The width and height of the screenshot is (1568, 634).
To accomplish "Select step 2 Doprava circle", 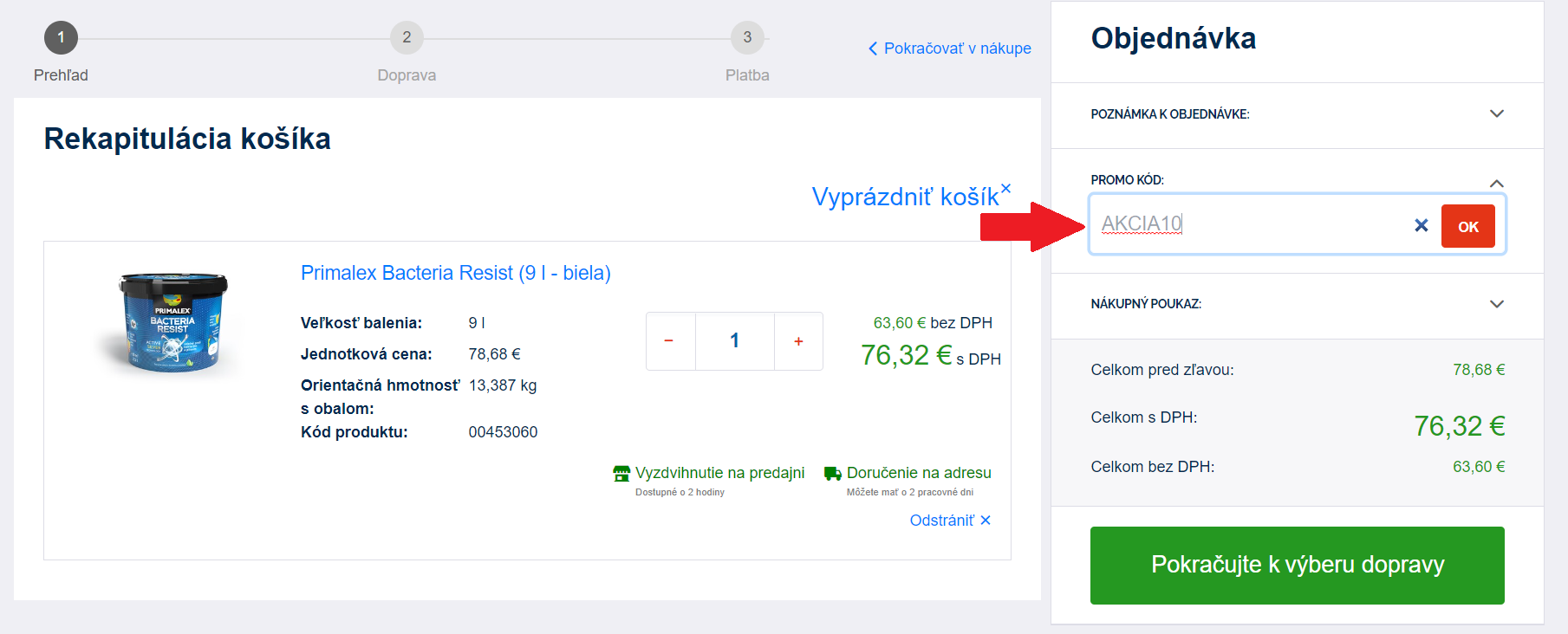I will point(407,37).
